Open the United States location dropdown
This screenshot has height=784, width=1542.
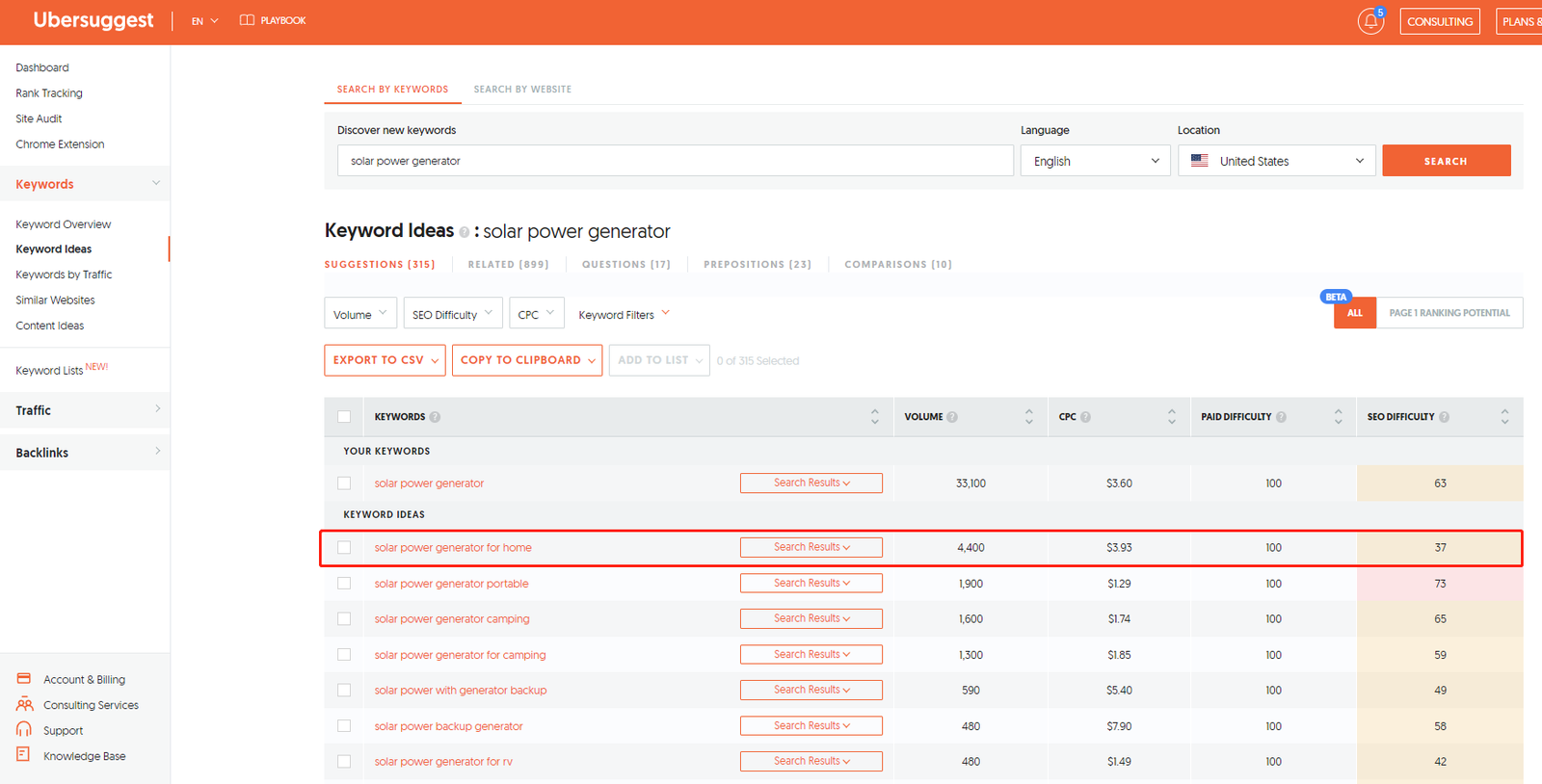[1277, 161]
